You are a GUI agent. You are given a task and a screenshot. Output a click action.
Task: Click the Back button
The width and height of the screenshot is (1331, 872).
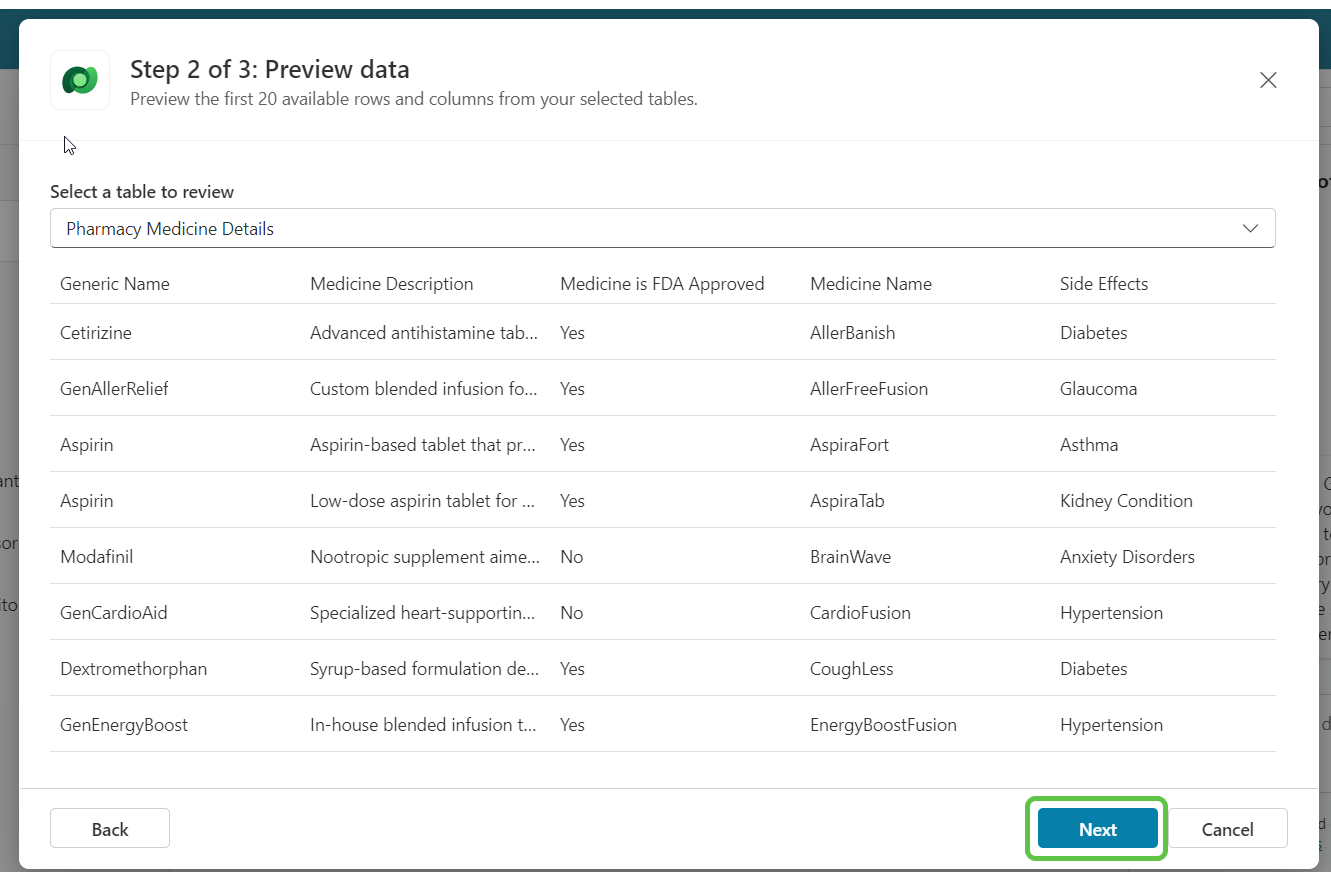[x=109, y=828]
